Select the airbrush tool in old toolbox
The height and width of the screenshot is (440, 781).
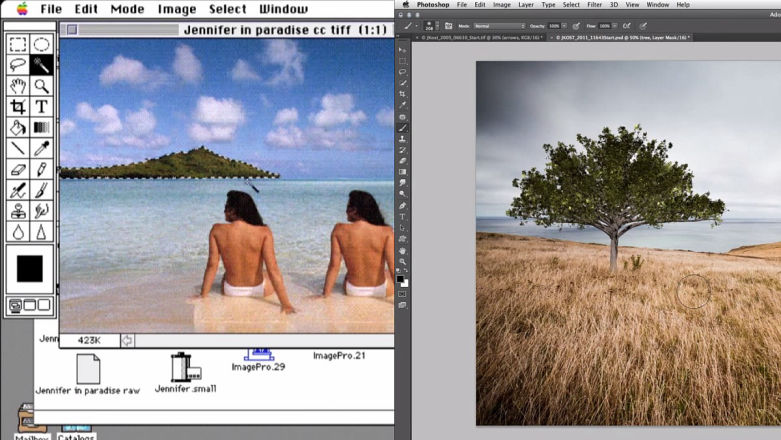18,190
